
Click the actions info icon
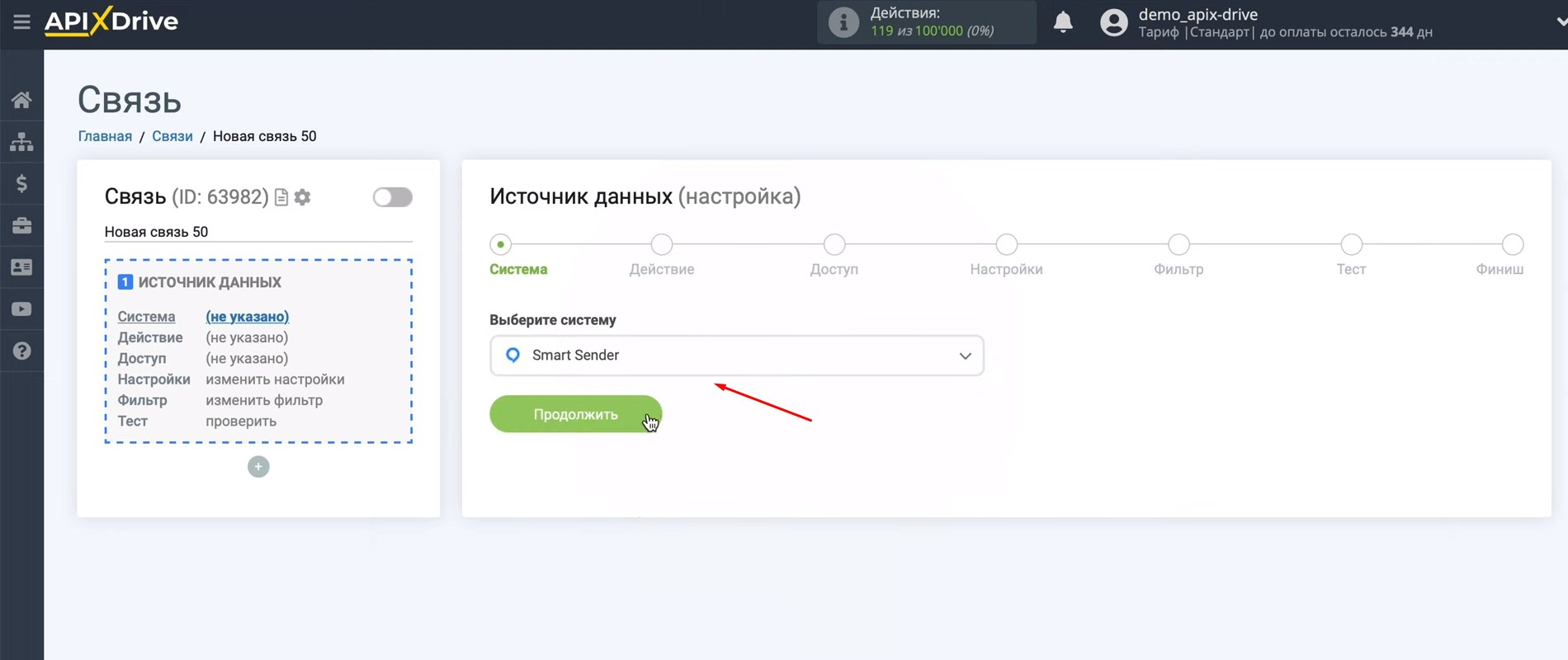point(843,22)
